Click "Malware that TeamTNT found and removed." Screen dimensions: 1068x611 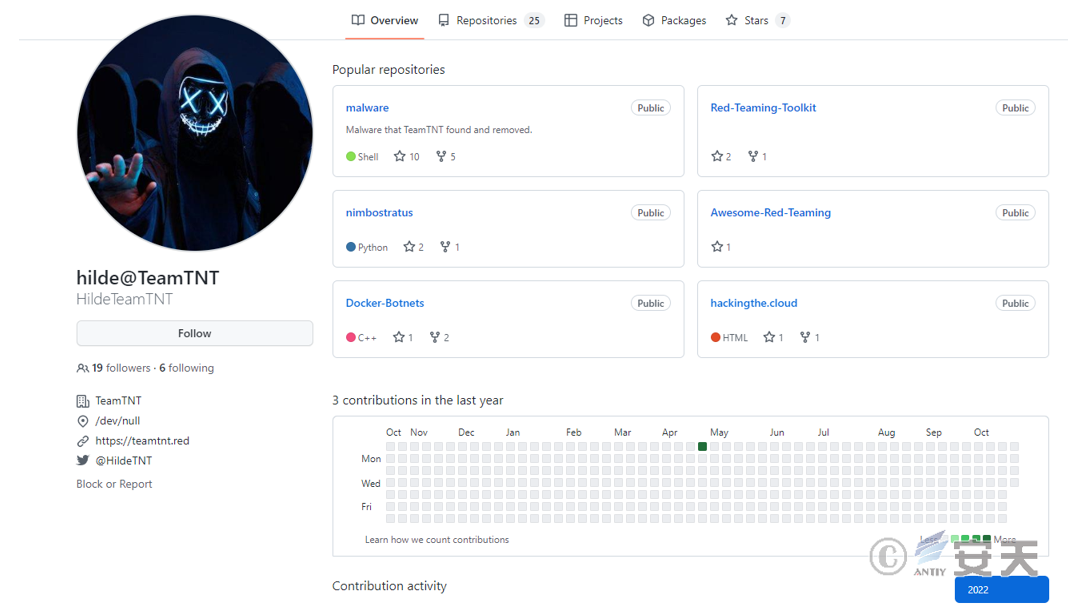439,129
